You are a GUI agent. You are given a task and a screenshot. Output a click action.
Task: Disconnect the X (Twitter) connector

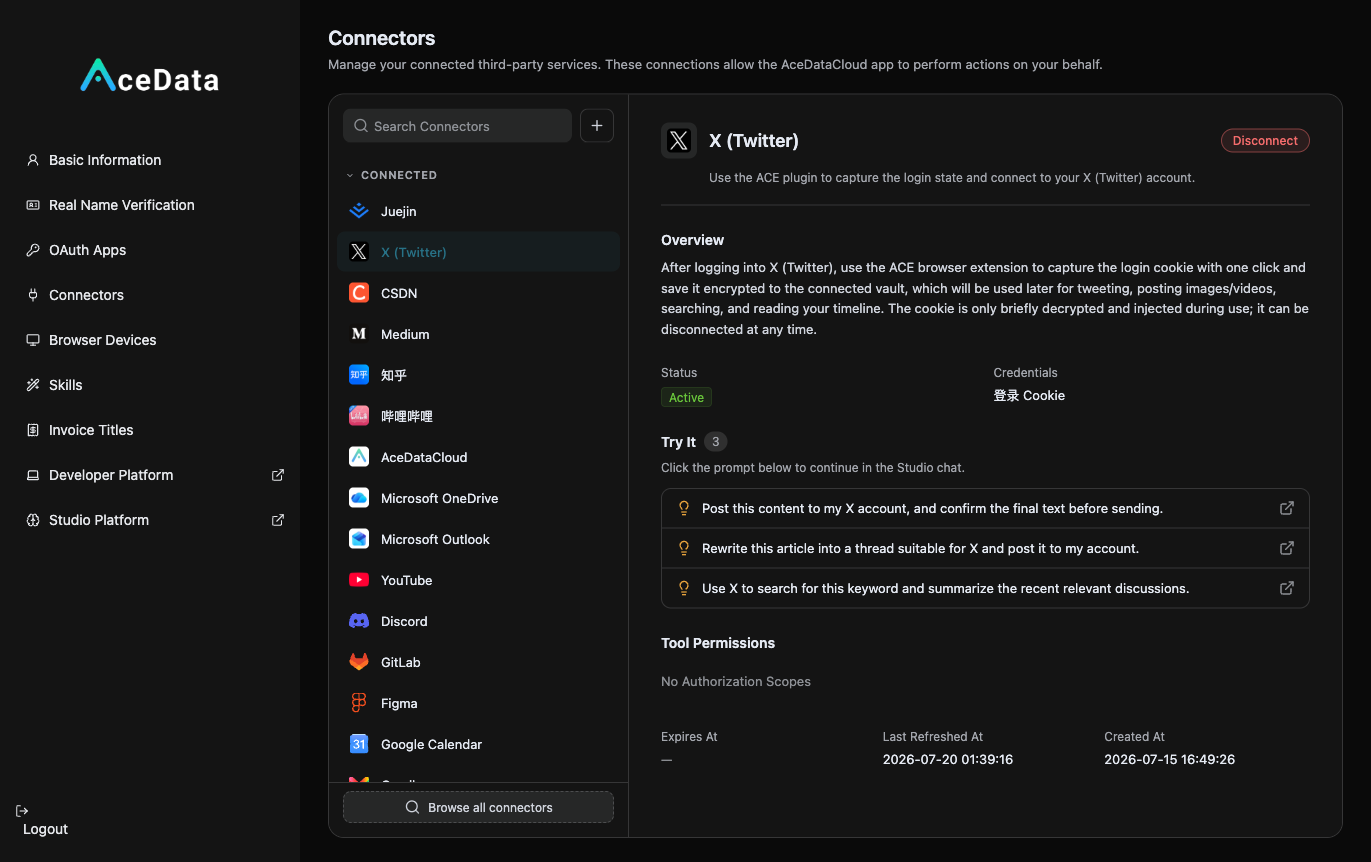click(x=1265, y=141)
